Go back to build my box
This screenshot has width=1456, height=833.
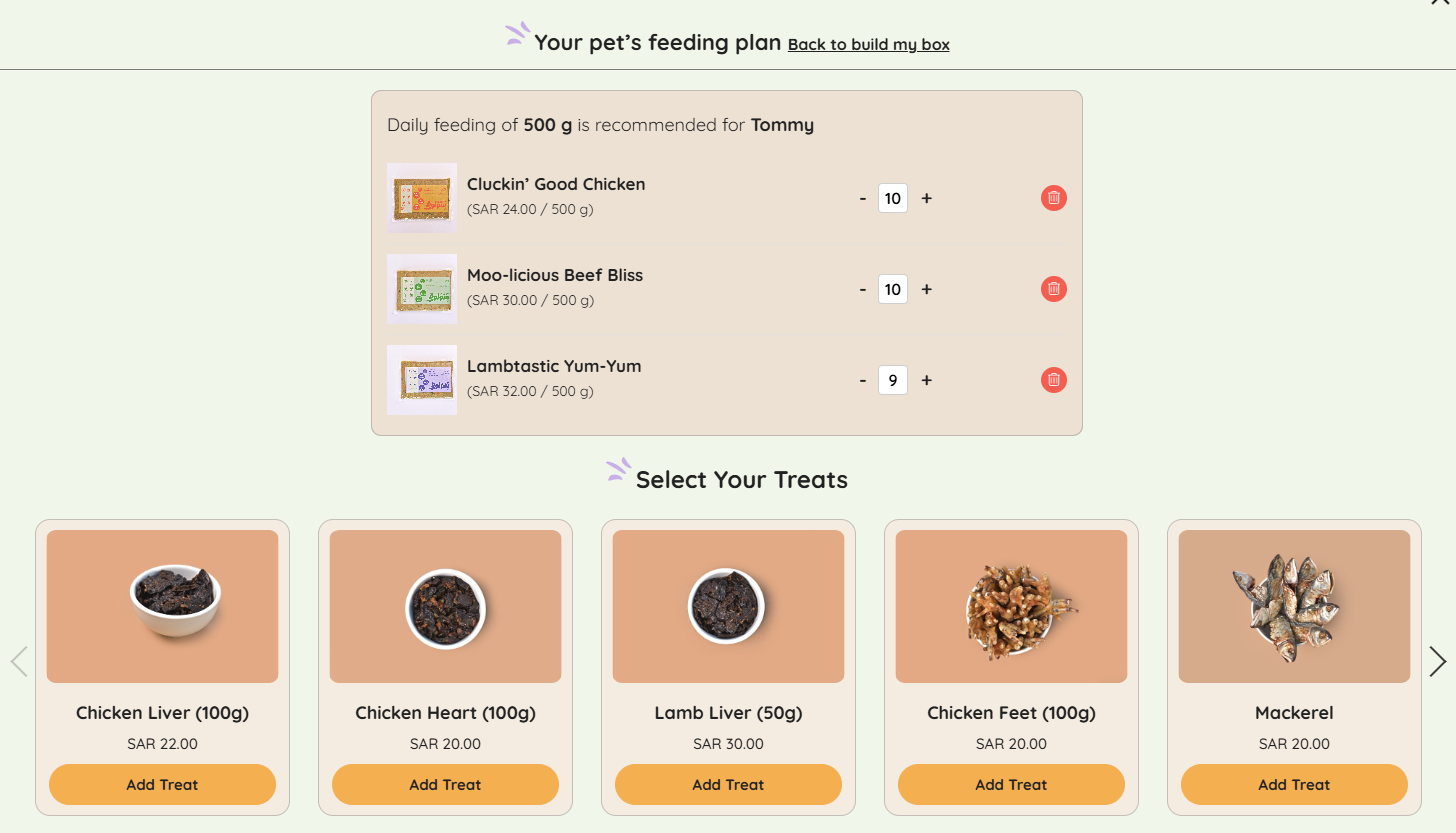pos(868,45)
